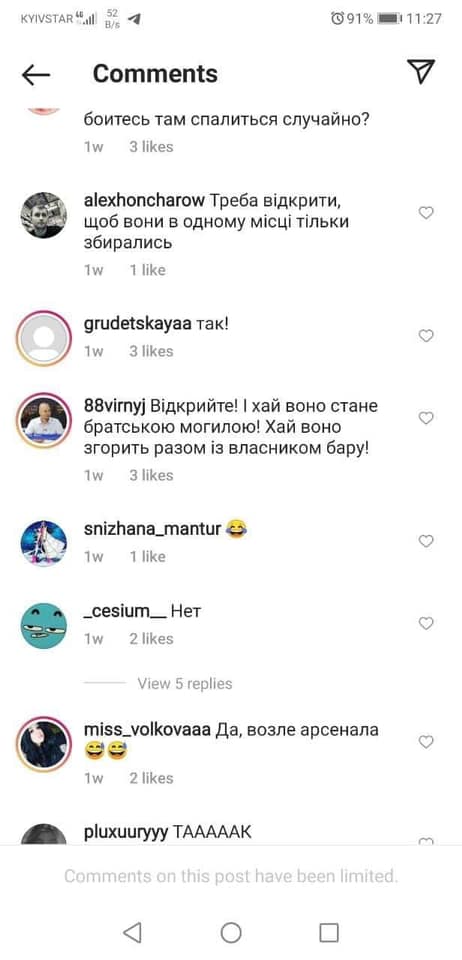Tap Android home circle button
This screenshot has width=462, height=960.
click(x=231, y=932)
